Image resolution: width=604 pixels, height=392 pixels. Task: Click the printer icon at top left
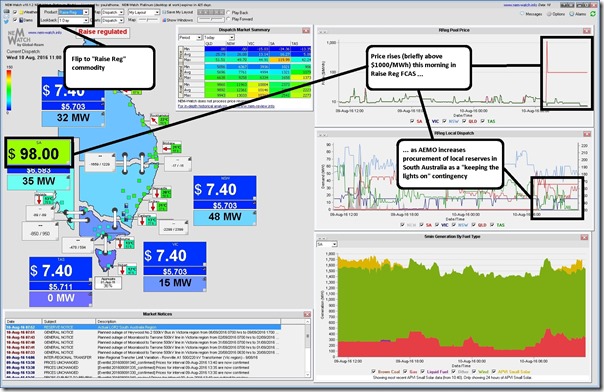point(7,12)
